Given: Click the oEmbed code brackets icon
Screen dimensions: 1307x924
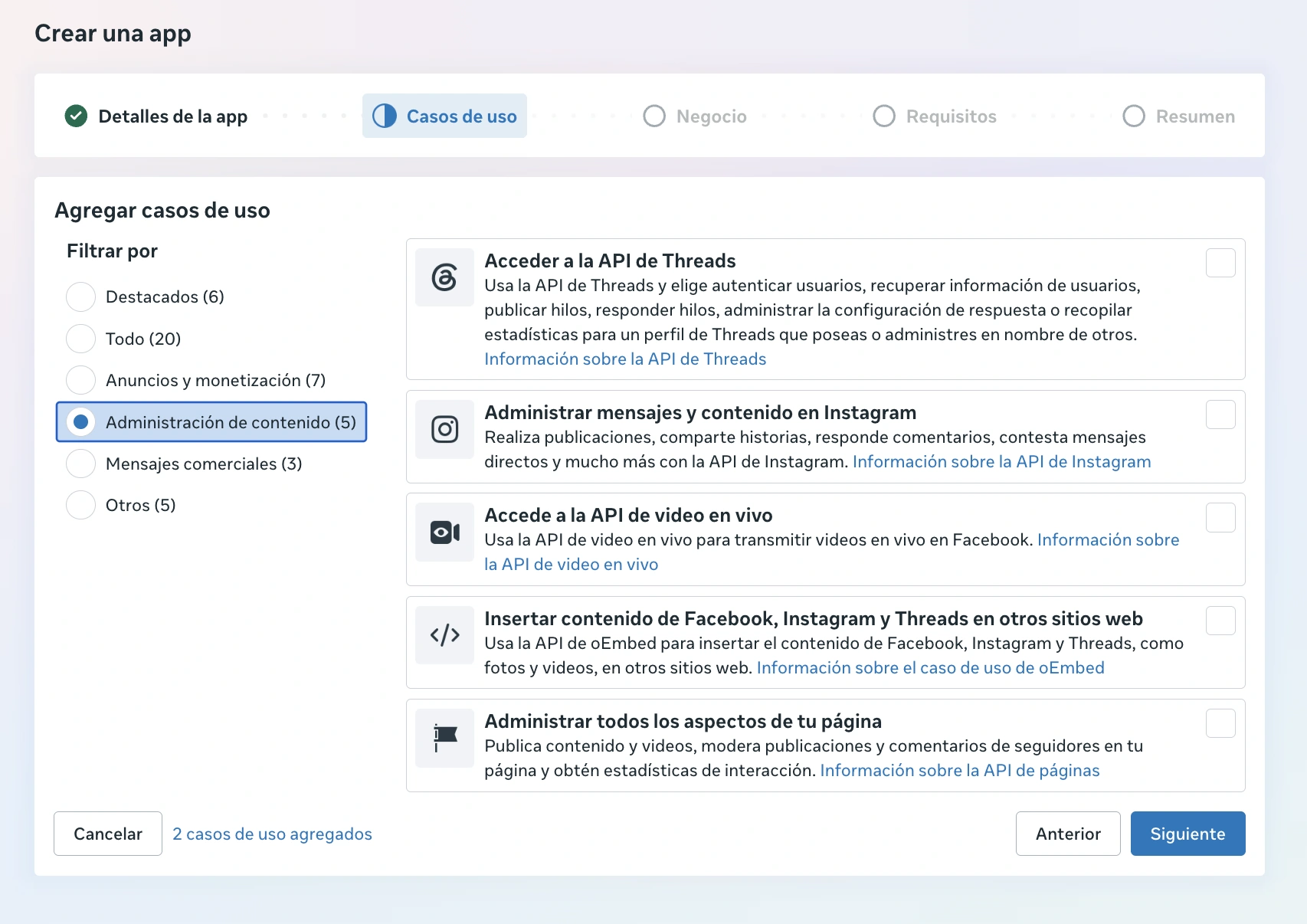Looking at the screenshot, I should pyautogui.click(x=444, y=635).
